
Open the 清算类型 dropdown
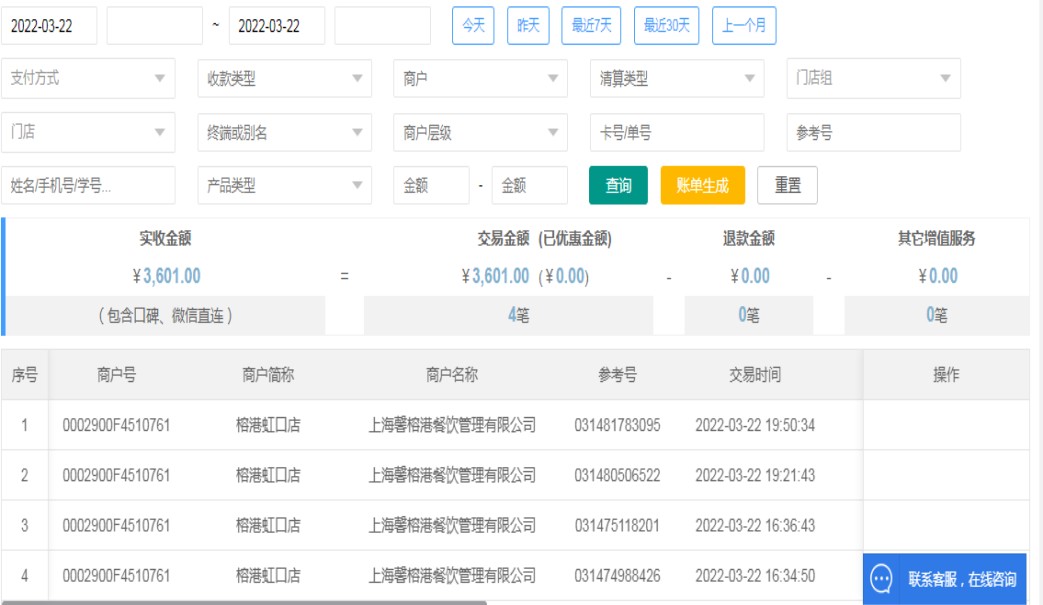tap(676, 78)
